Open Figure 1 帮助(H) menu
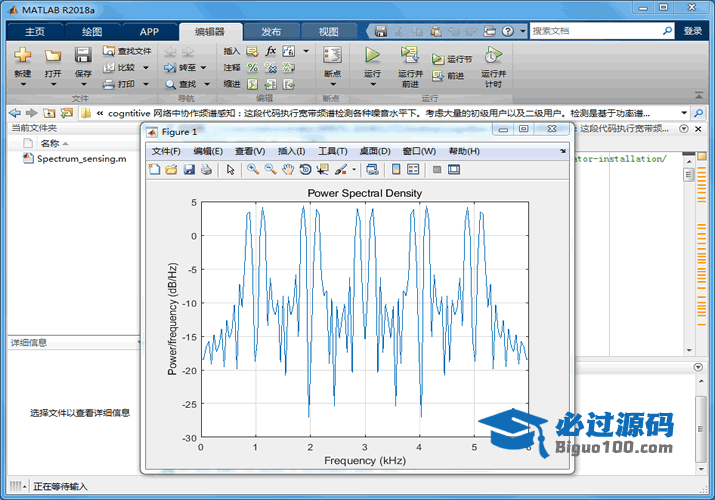 tap(464, 151)
